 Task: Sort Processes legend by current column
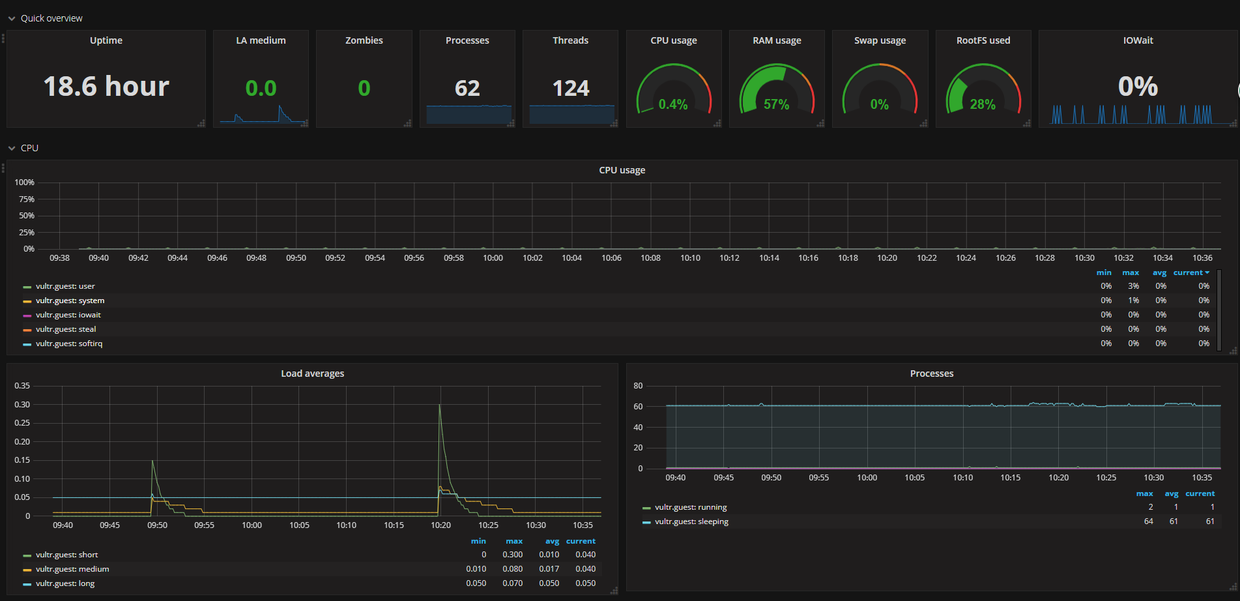click(x=1200, y=493)
